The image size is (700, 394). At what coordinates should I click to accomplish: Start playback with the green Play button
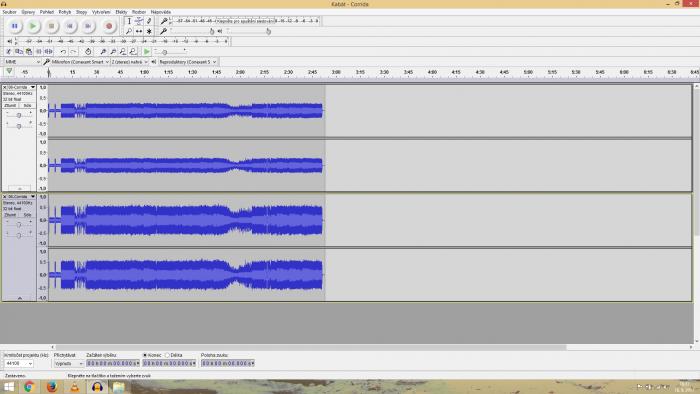(33, 26)
